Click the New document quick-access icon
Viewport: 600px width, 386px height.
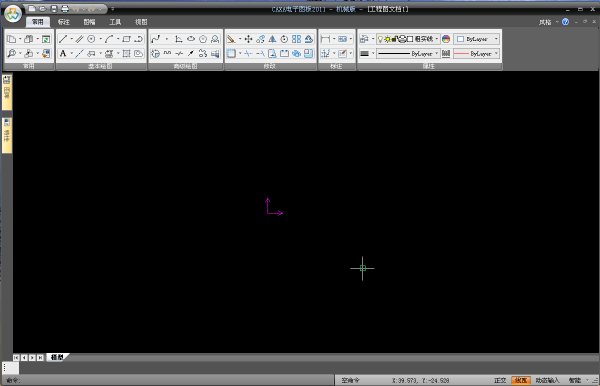[x=32, y=8]
